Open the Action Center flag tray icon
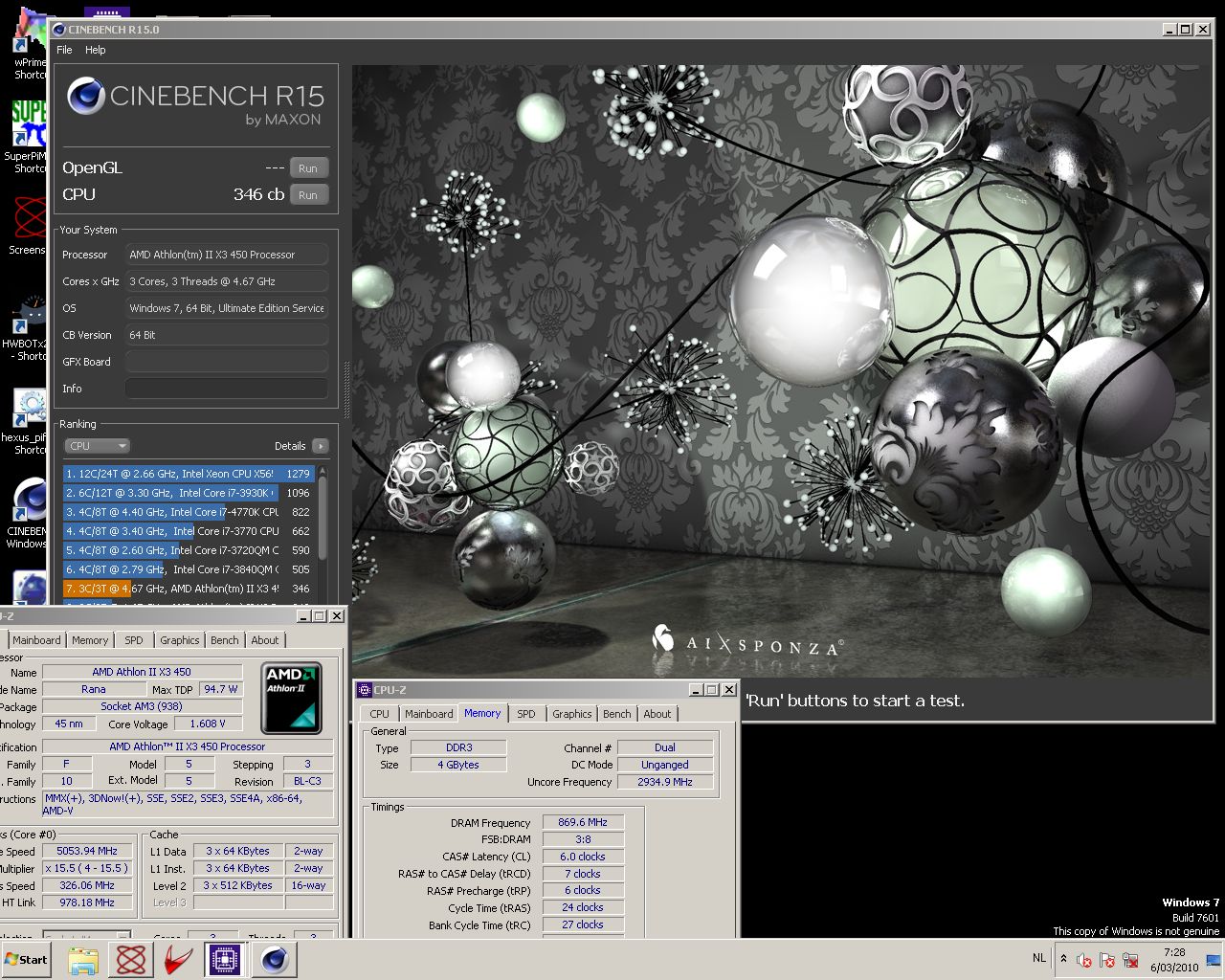The width and height of the screenshot is (1225, 980). click(x=1107, y=960)
